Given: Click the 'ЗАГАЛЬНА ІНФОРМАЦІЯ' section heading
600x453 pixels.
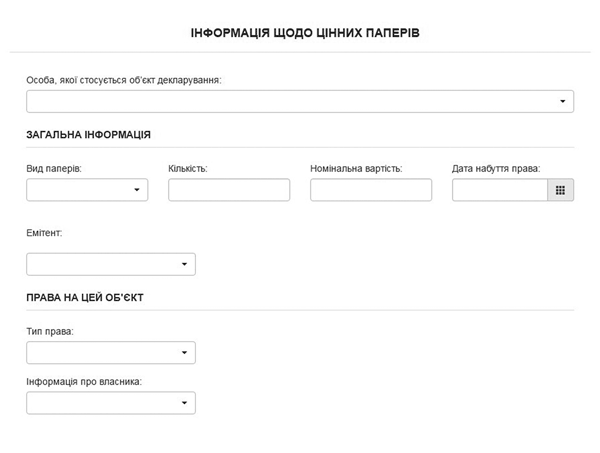Looking at the screenshot, I should pos(88,134).
